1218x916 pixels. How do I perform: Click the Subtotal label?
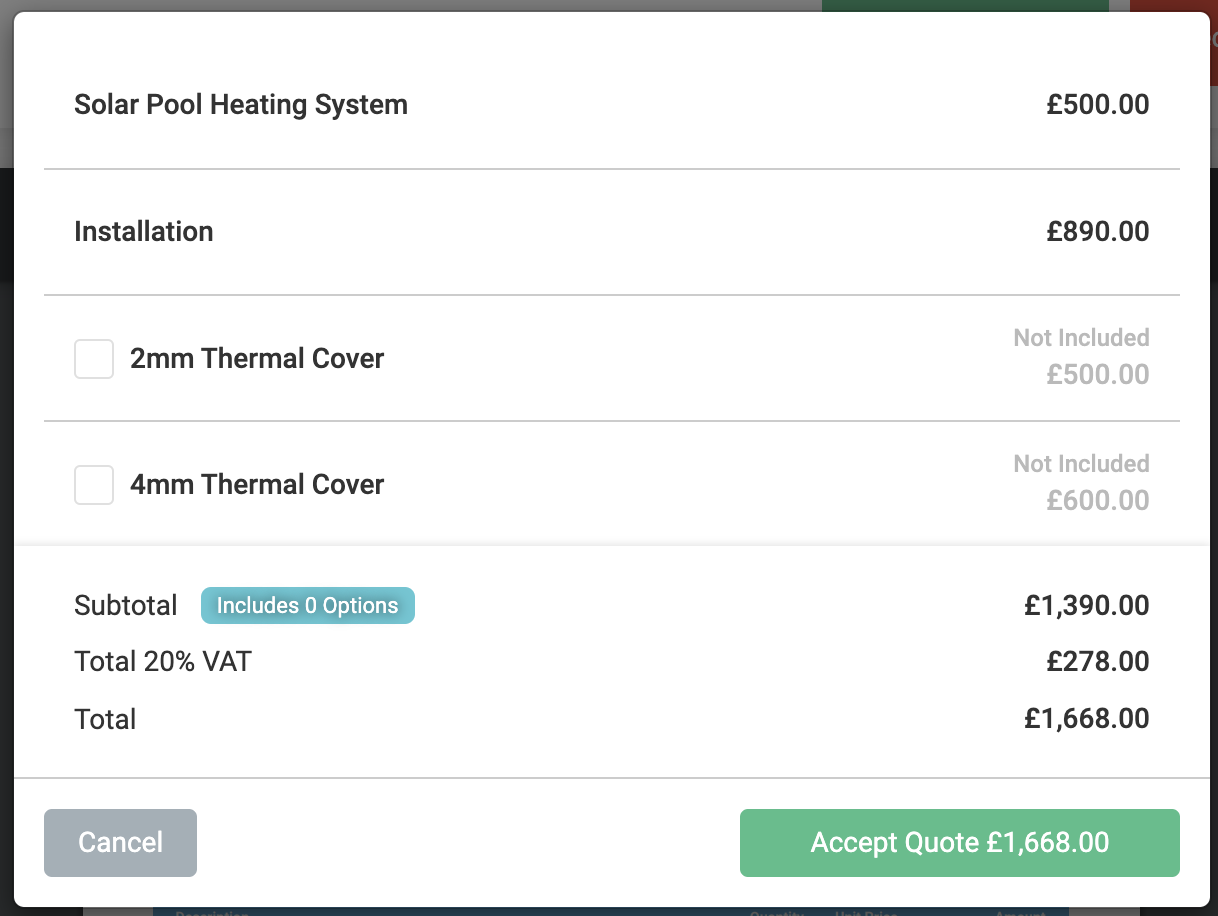(126, 606)
